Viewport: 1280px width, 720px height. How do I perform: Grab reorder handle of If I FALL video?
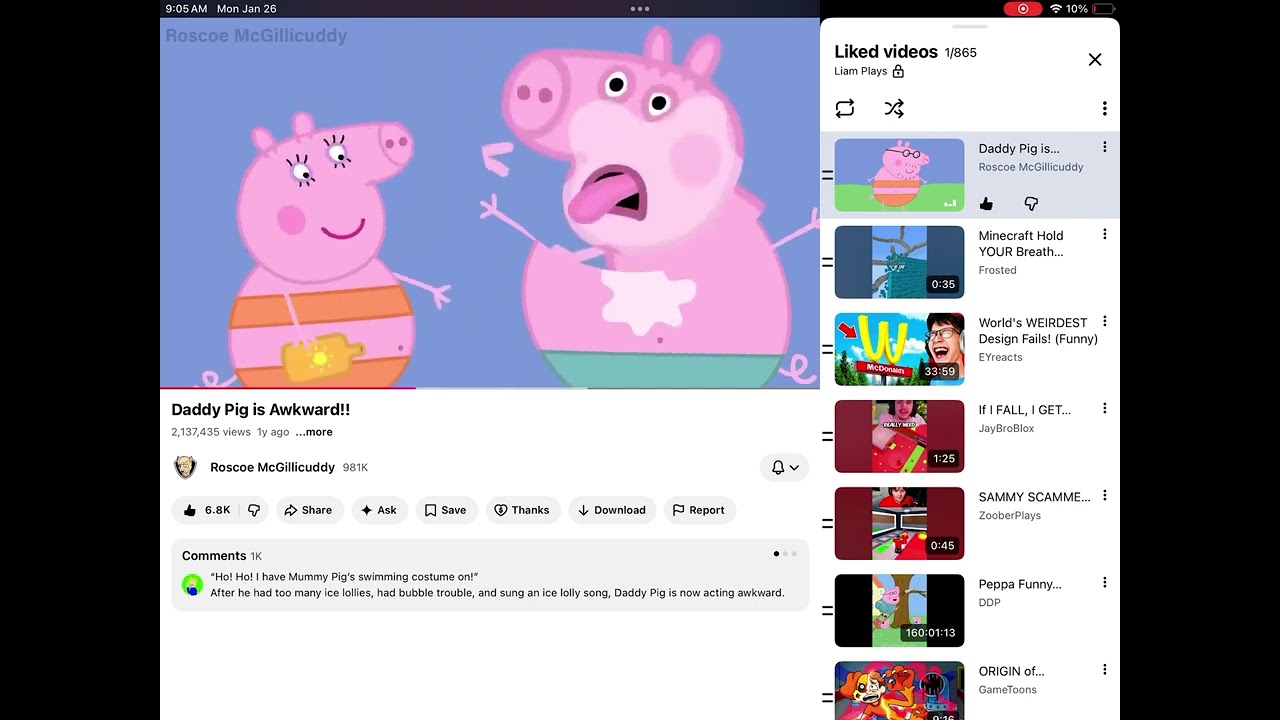827,436
